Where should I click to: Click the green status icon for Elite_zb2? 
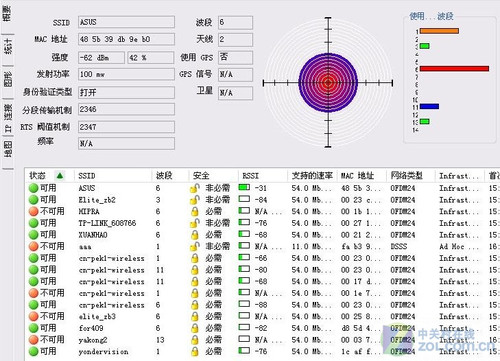point(33,200)
